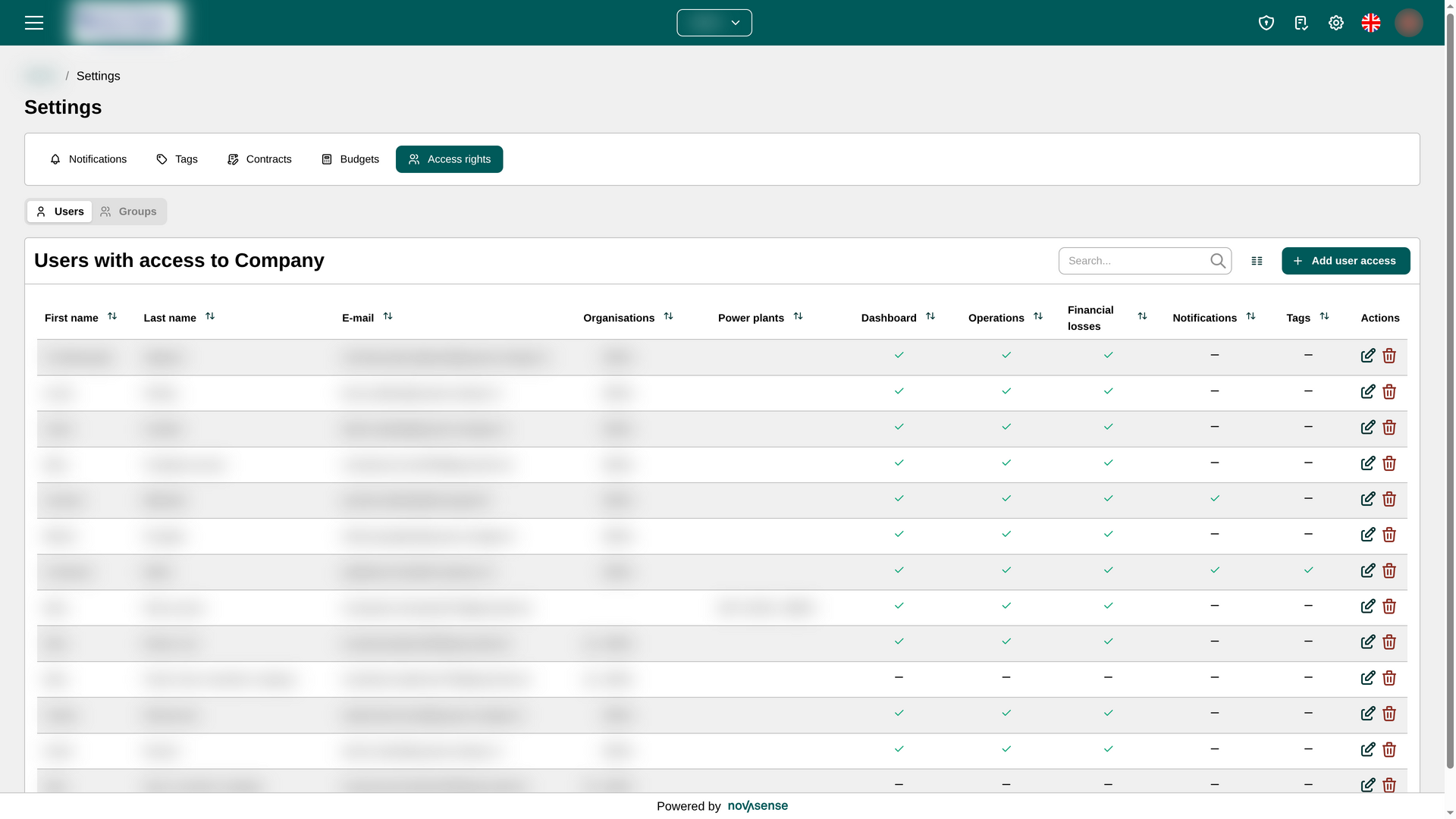
Task: Sort by Notifications column
Action: (x=1250, y=316)
